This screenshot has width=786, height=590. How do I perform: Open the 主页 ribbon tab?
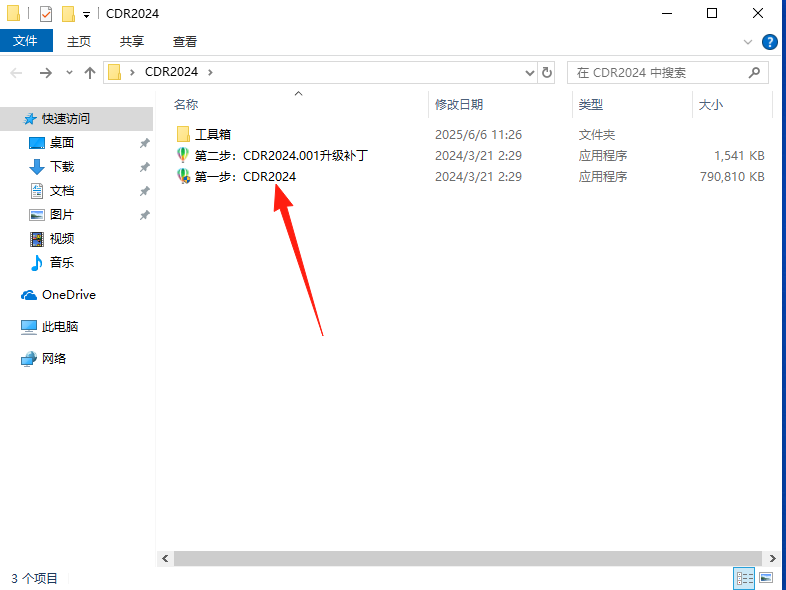(x=79, y=42)
